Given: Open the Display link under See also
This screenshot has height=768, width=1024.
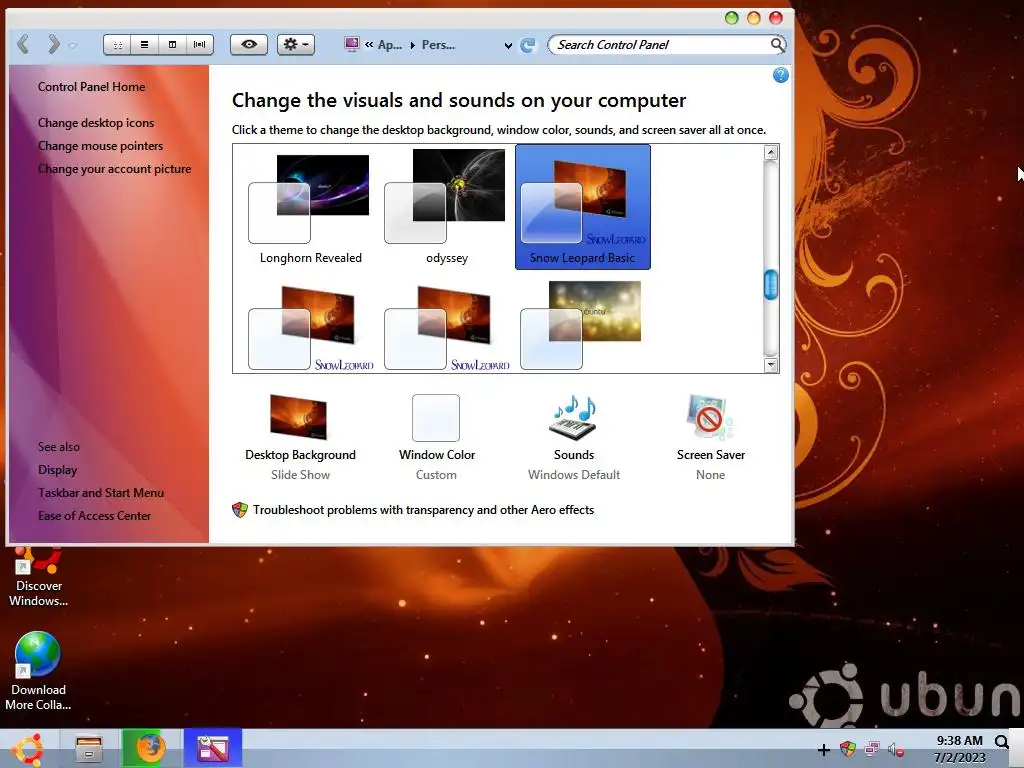Looking at the screenshot, I should pyautogui.click(x=57, y=470).
